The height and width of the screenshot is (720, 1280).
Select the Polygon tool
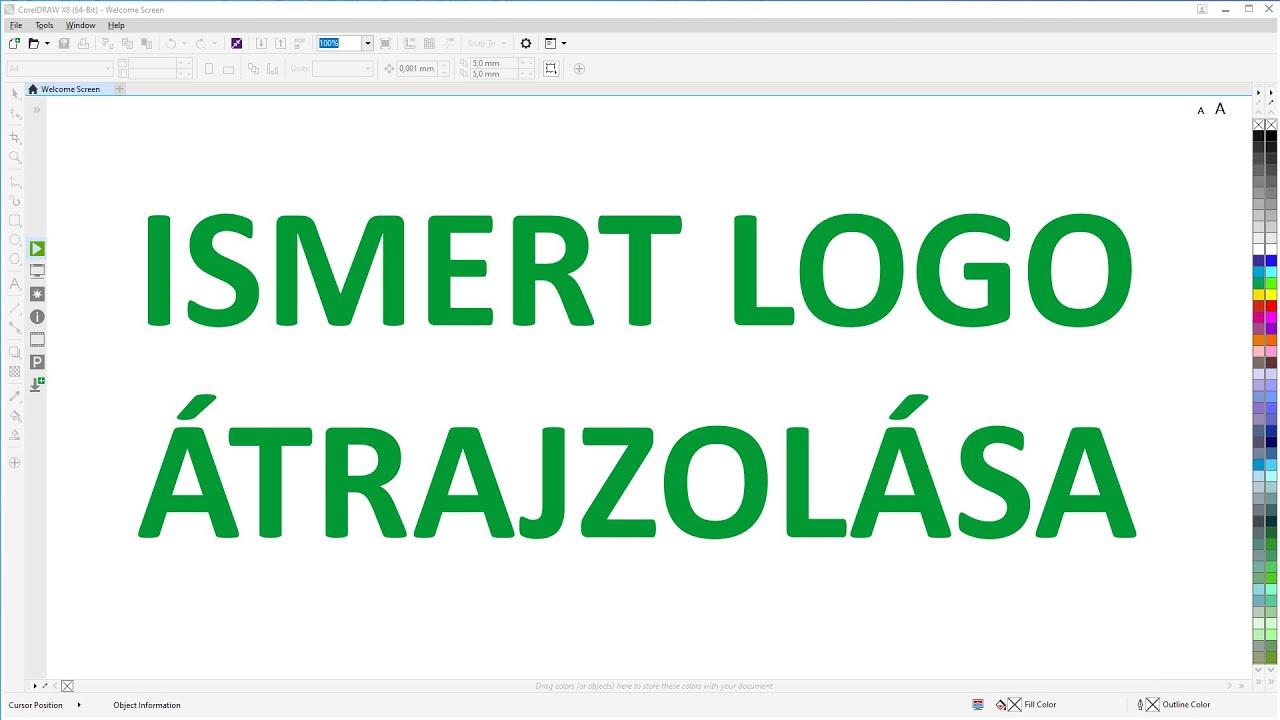(x=15, y=260)
